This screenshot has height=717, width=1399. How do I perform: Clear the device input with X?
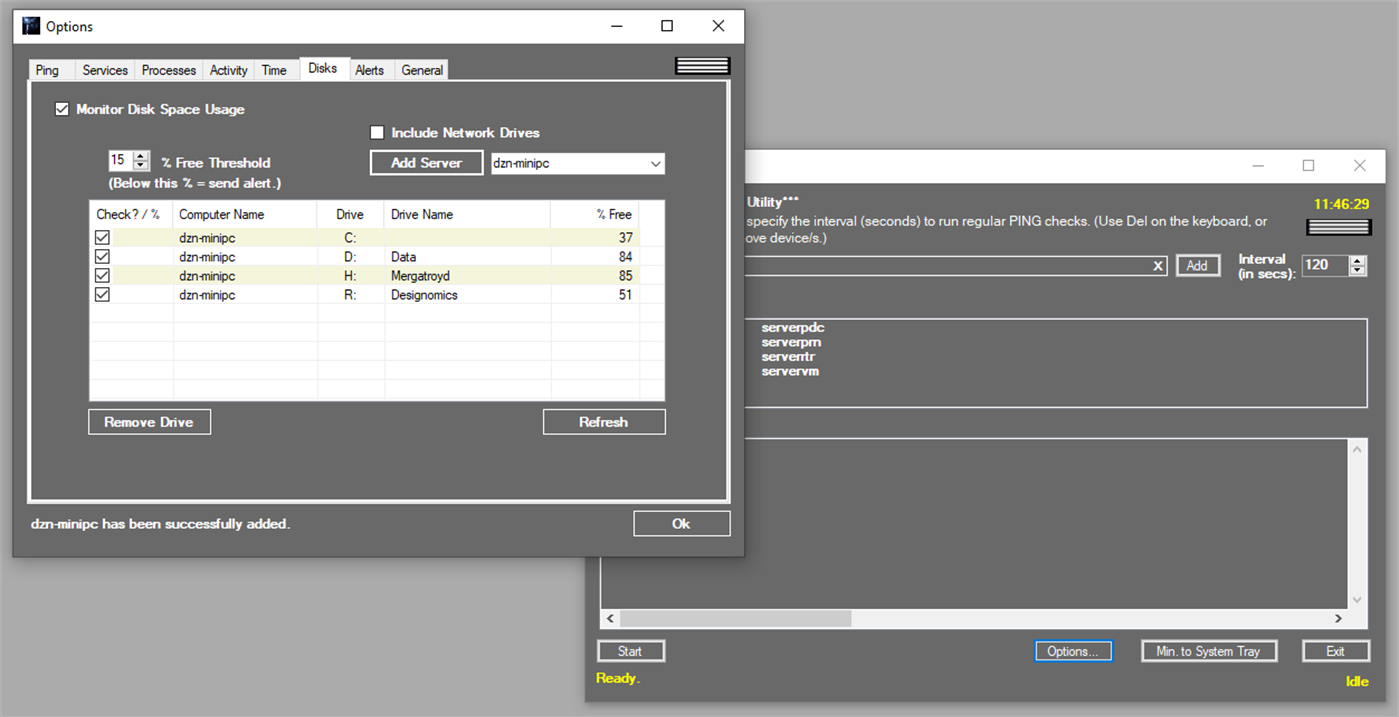point(1158,266)
